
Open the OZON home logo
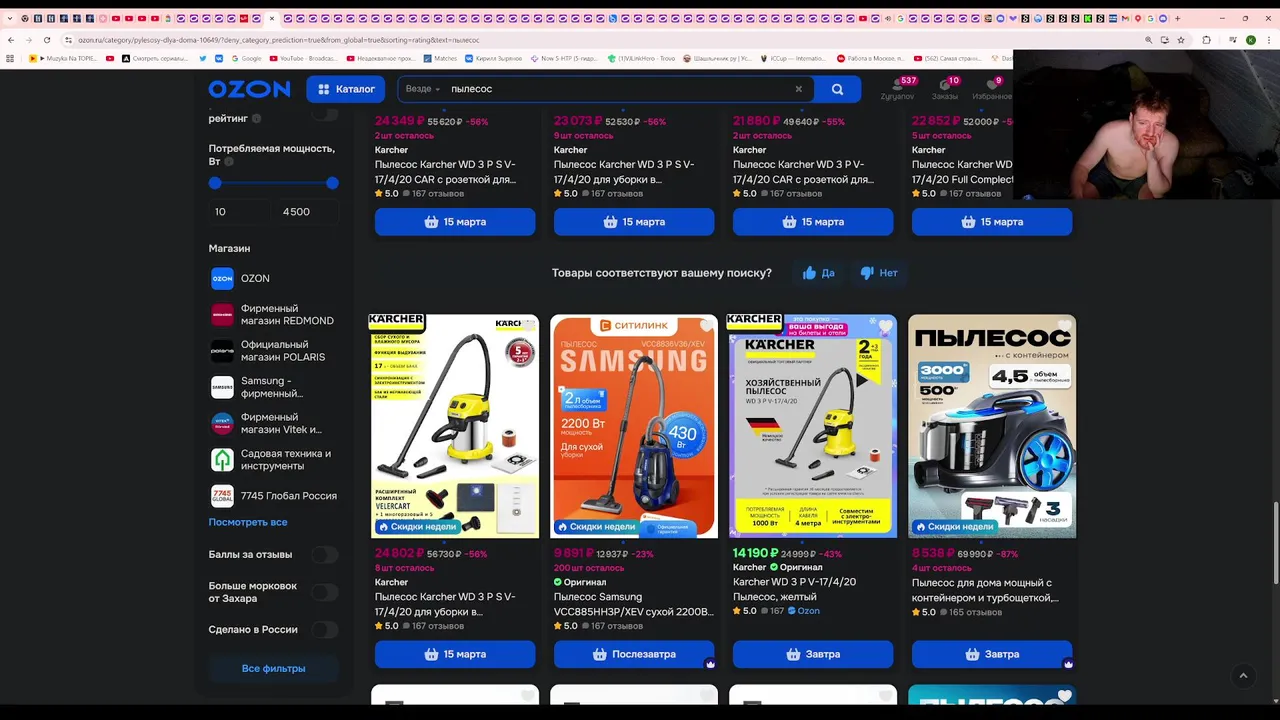[x=249, y=89]
